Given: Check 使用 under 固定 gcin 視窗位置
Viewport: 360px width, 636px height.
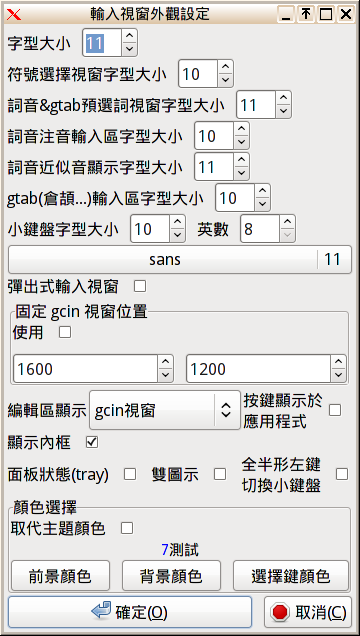Looking at the screenshot, I should pos(65,333).
